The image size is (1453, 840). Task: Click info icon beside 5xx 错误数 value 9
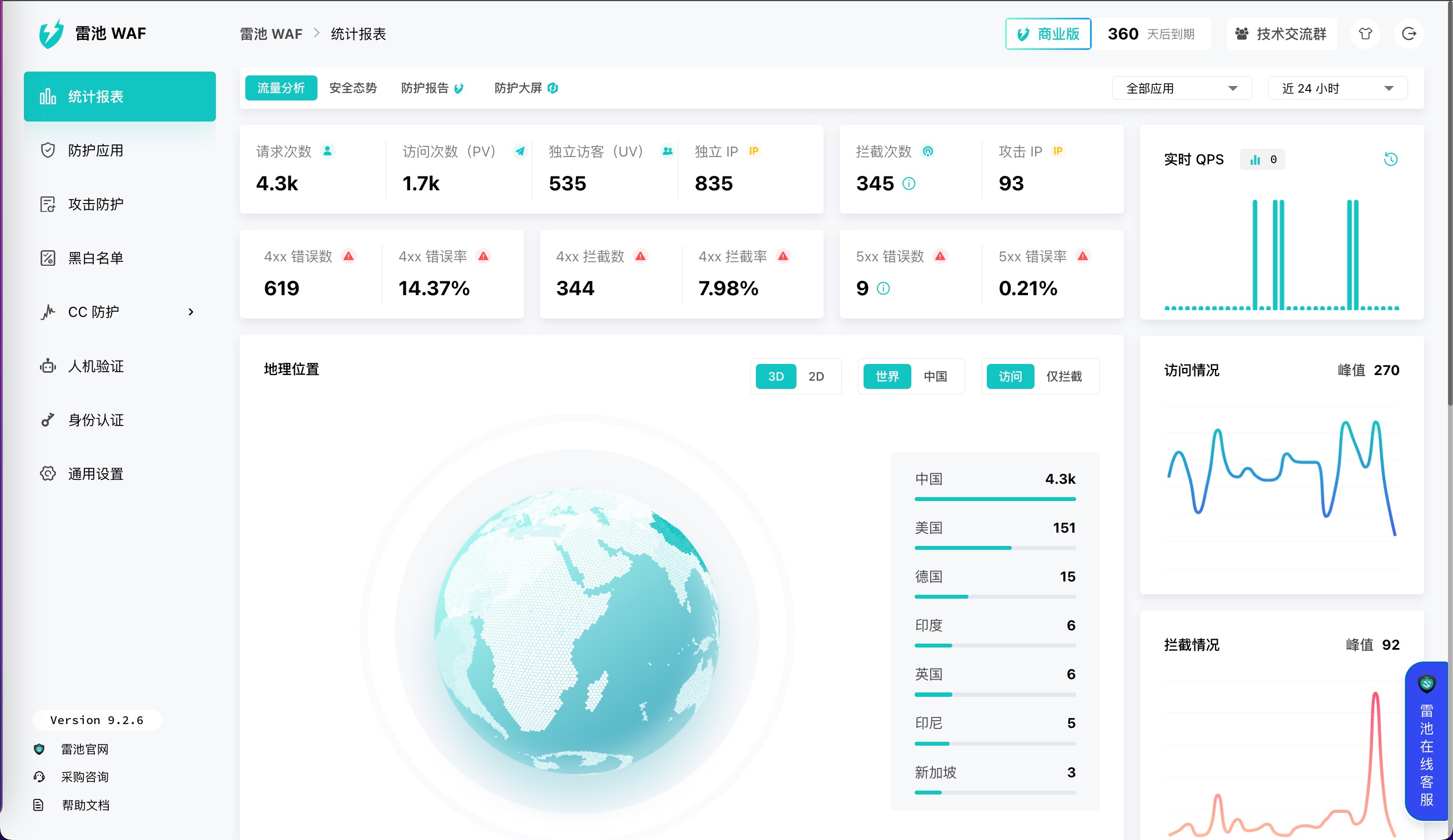click(x=884, y=289)
